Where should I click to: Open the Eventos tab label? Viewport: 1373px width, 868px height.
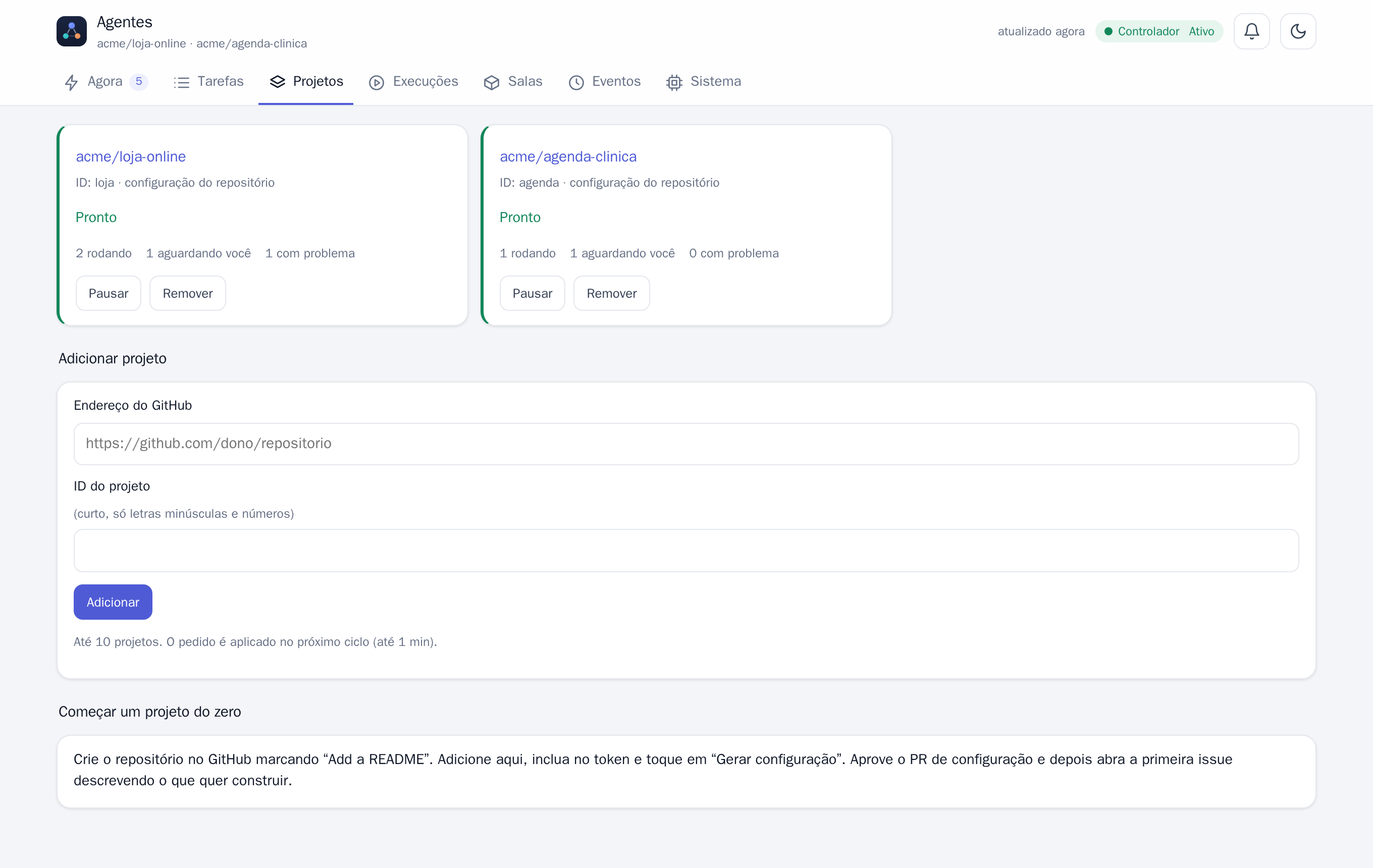616,81
